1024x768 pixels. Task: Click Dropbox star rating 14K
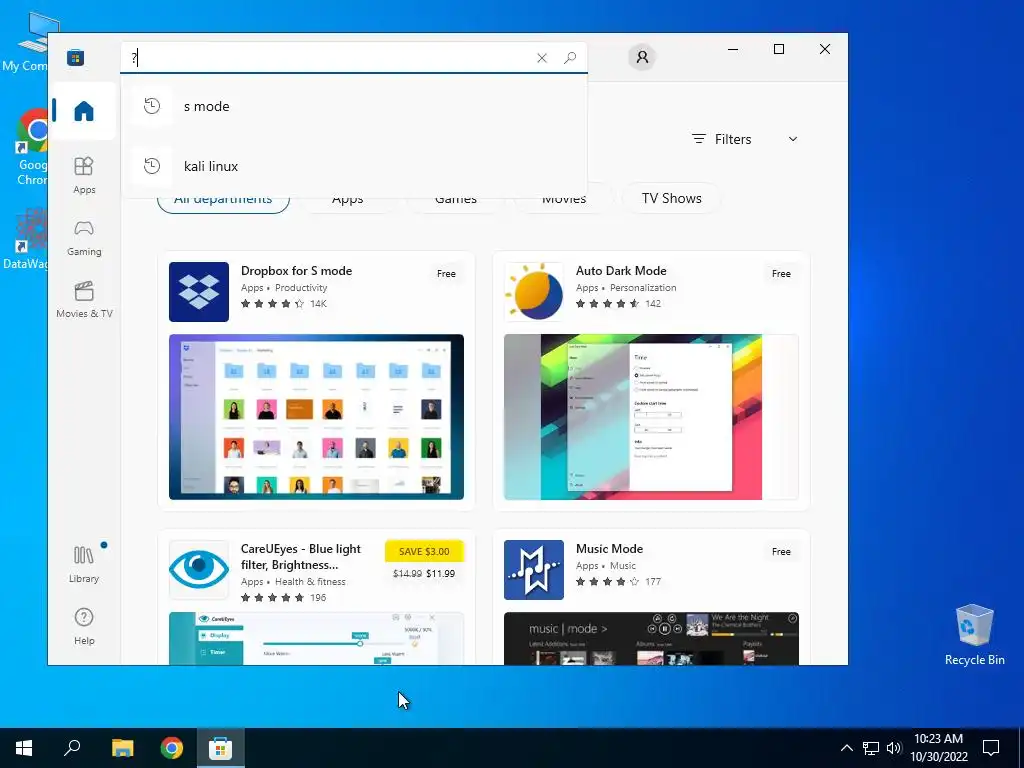284,304
